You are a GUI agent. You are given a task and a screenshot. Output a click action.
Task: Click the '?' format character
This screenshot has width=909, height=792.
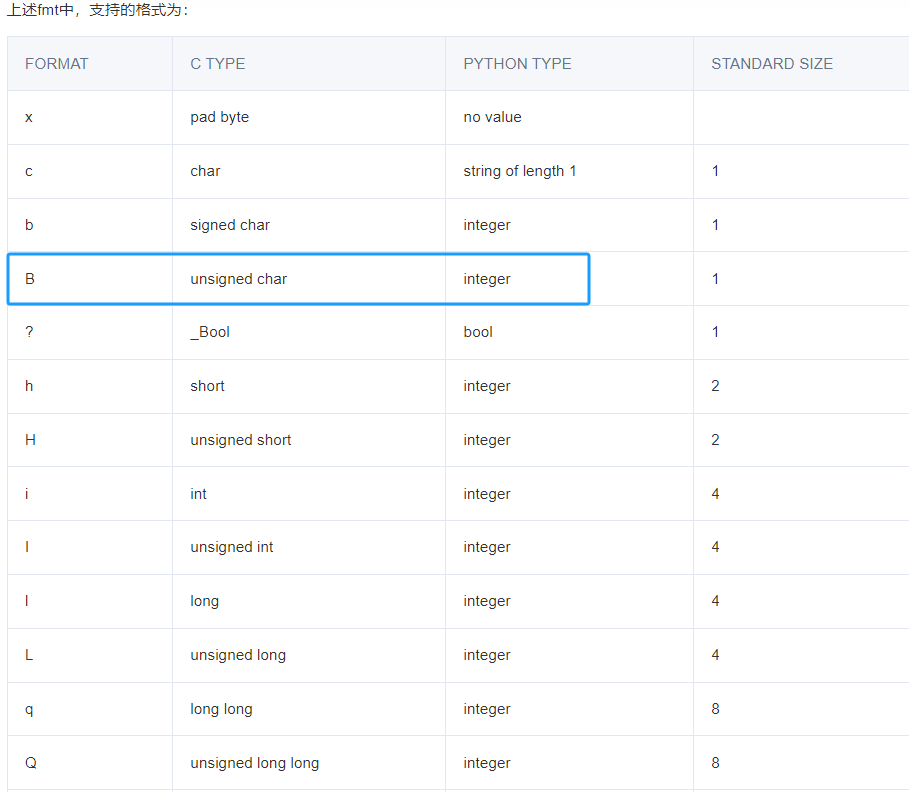[29, 332]
